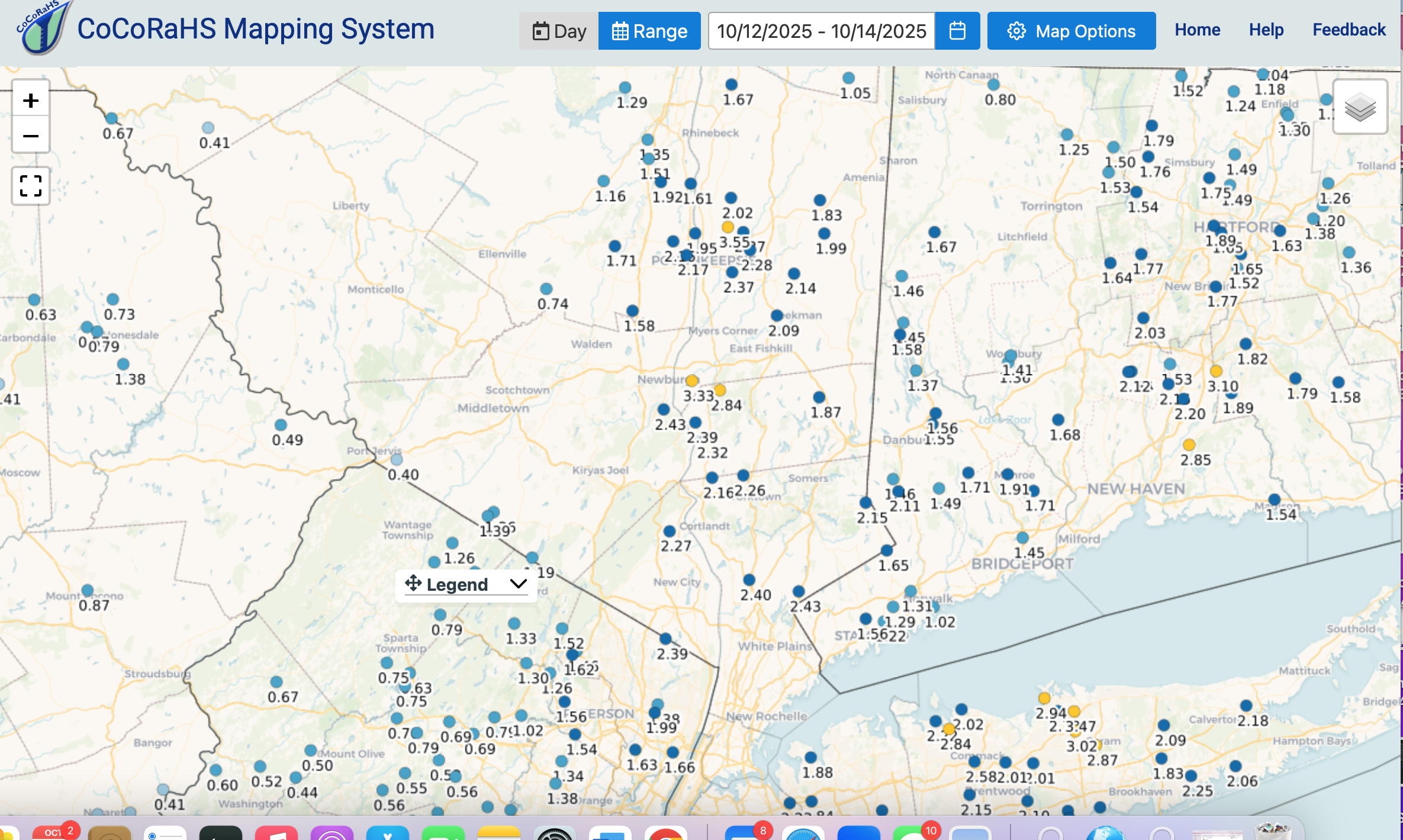Click the date range input field

(821, 31)
